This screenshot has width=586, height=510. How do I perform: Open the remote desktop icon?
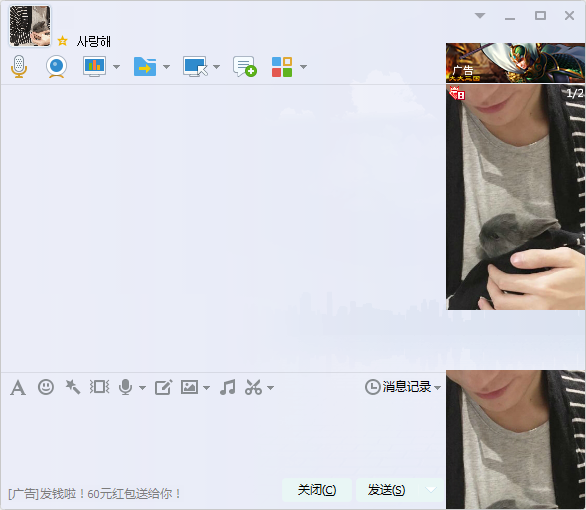195,67
